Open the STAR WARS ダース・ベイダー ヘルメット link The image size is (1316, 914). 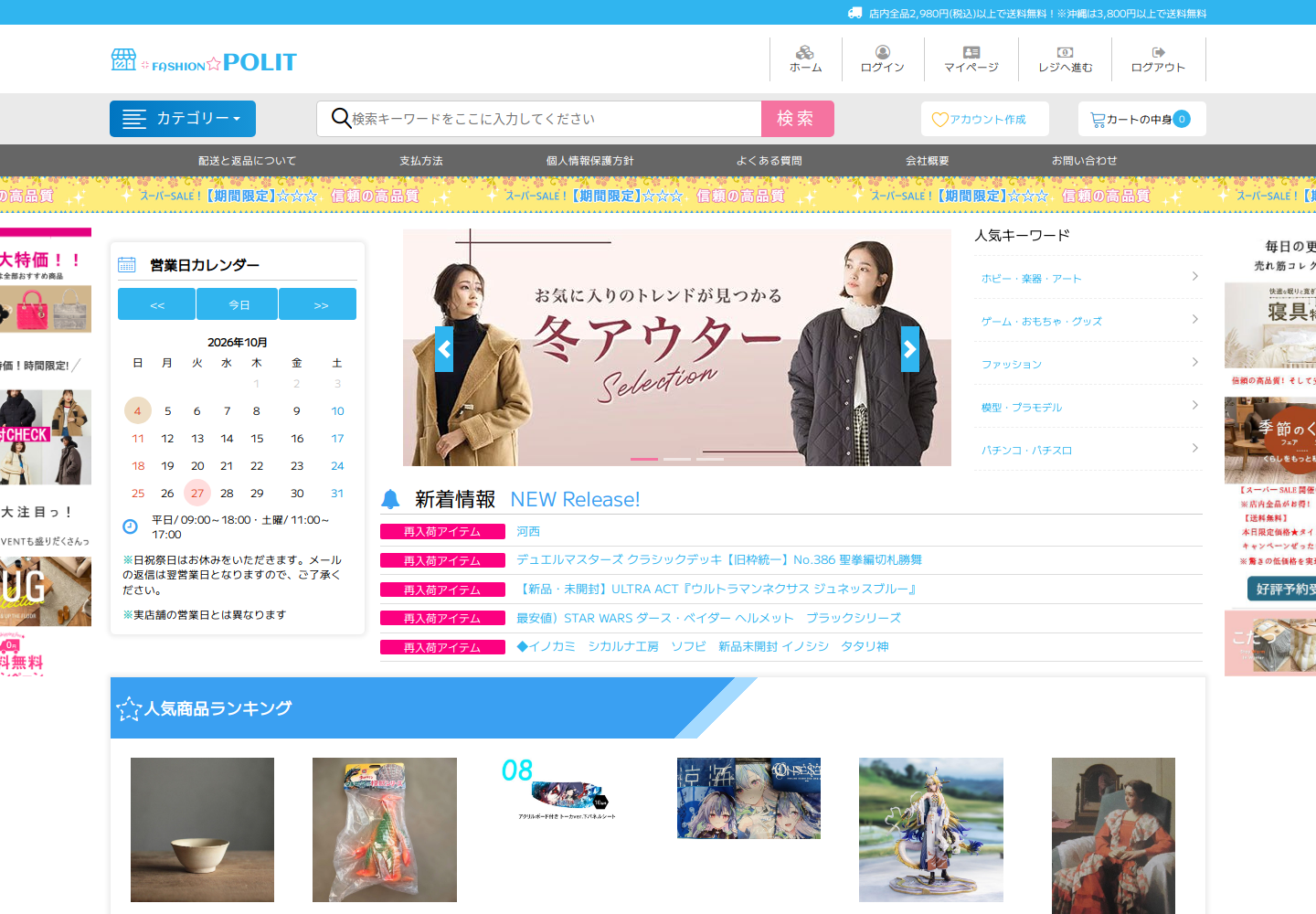click(x=708, y=618)
